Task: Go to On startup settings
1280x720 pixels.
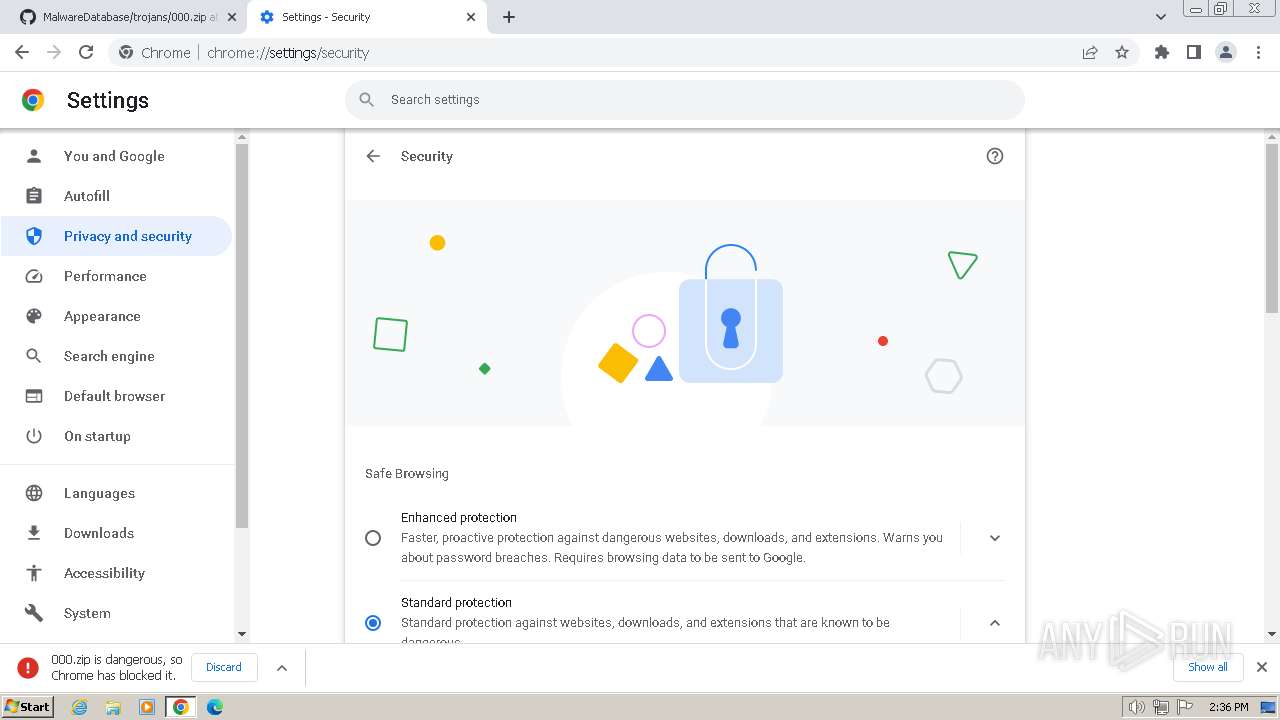Action: click(x=116, y=436)
